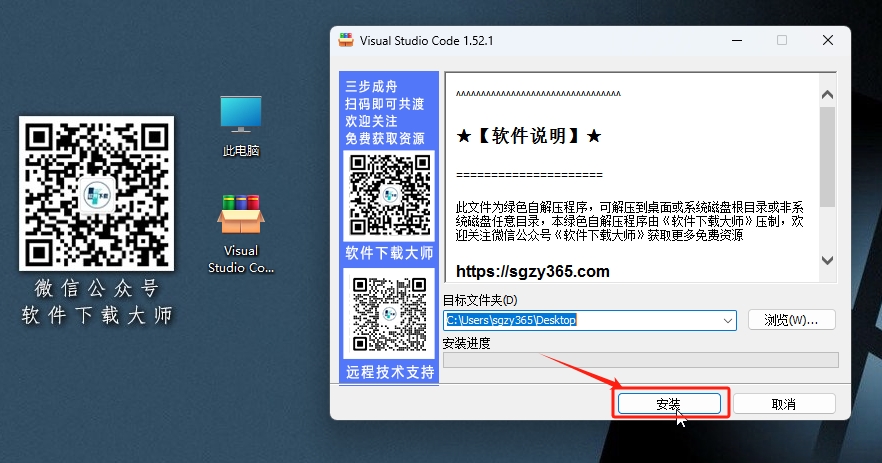Click the Visual Studio Code 1.52.1 window title
The width and height of the screenshot is (882, 463).
click(426, 41)
